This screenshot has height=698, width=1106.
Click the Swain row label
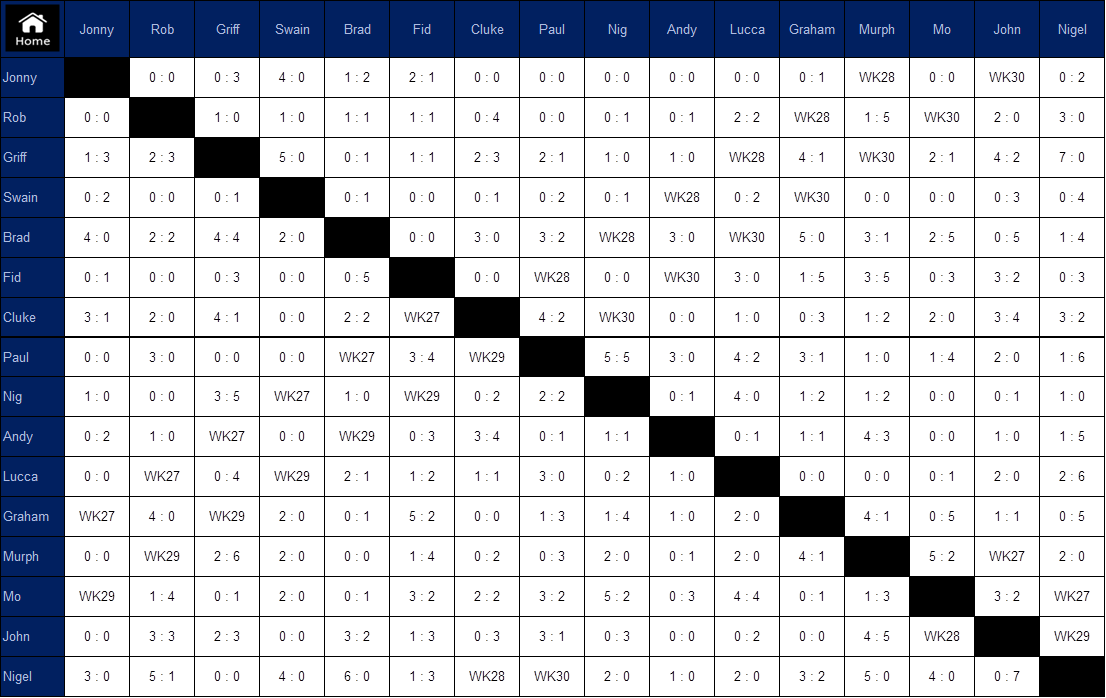32,197
